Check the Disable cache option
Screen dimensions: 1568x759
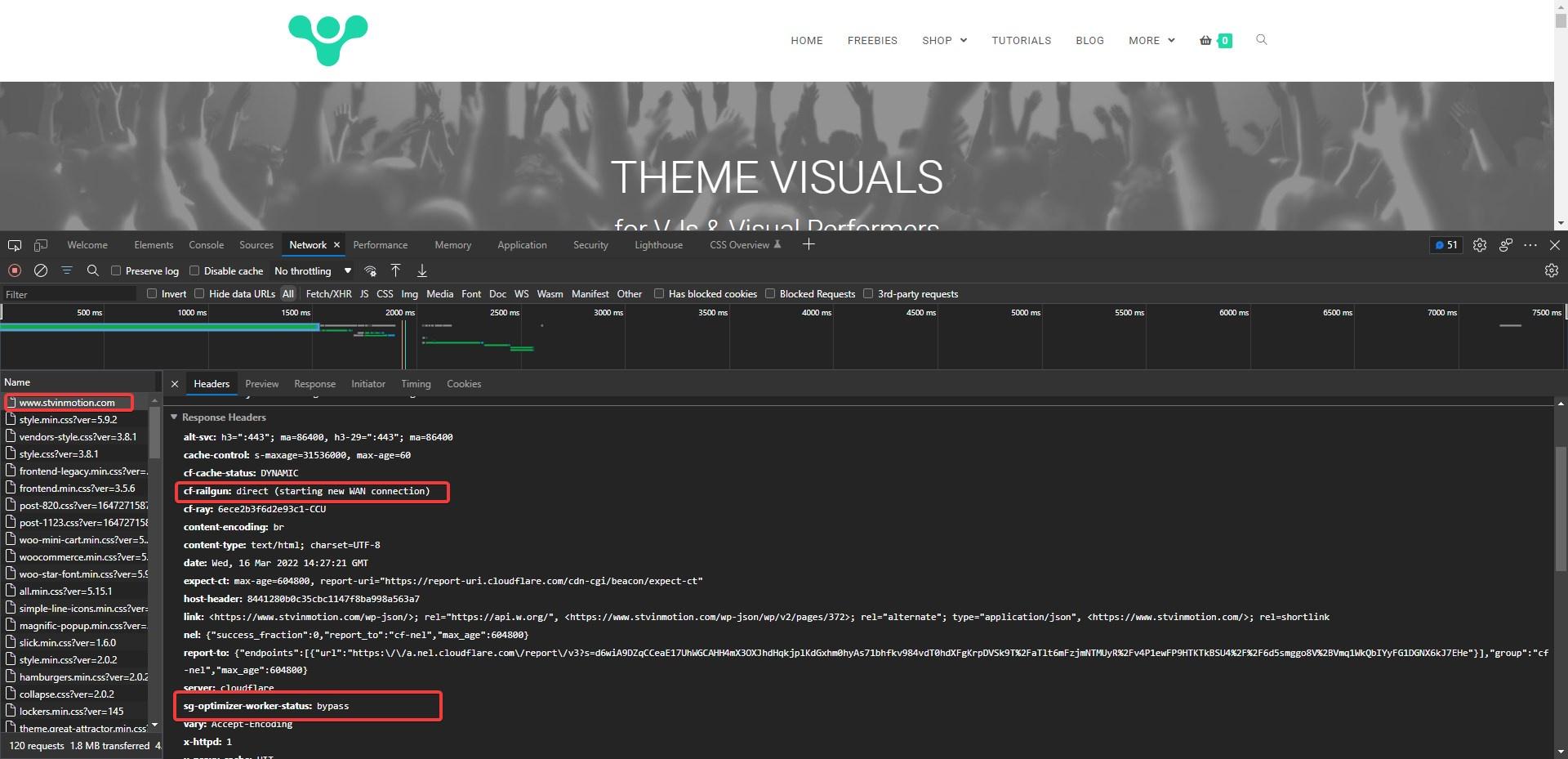[194, 271]
